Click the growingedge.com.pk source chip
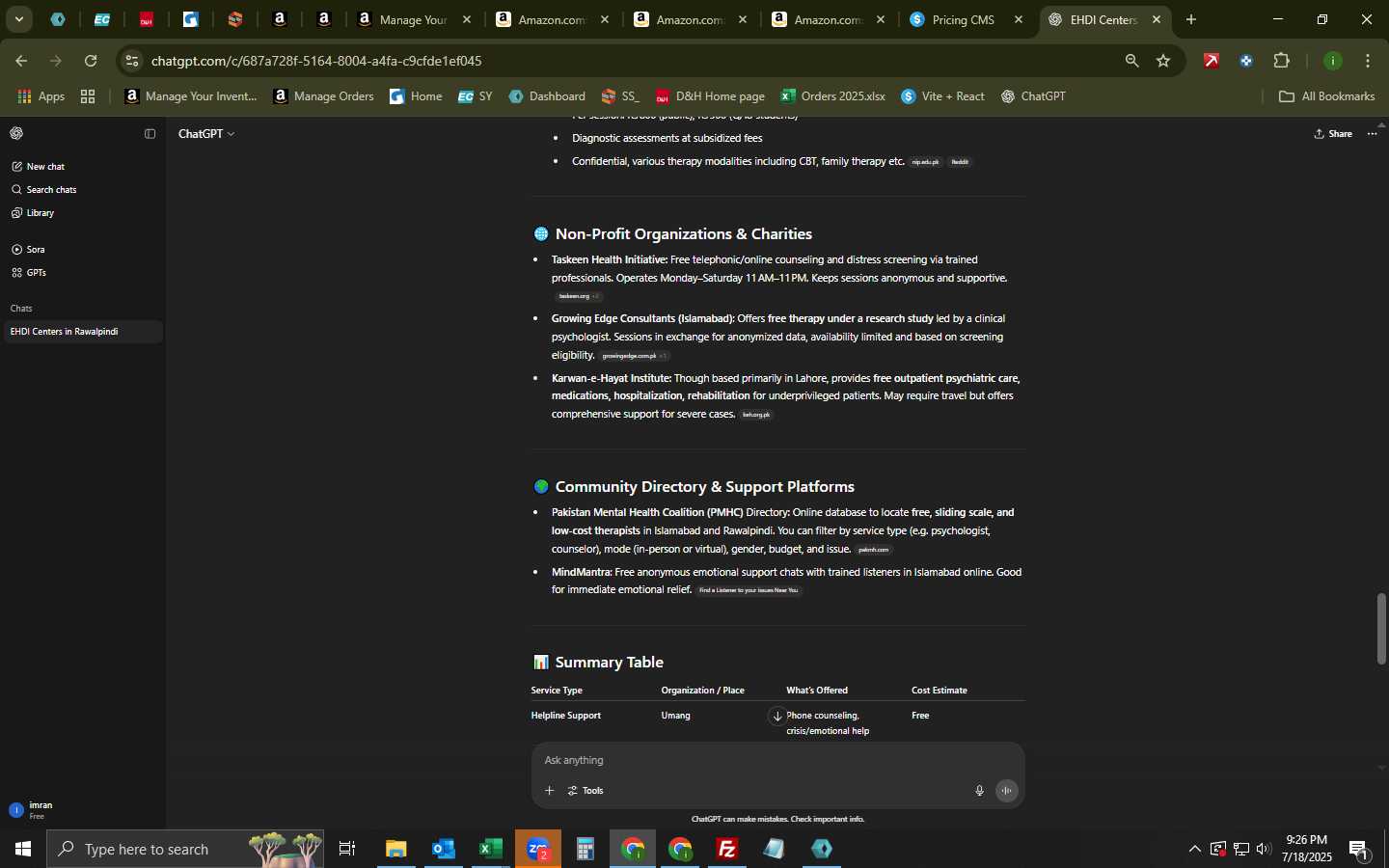The height and width of the screenshot is (868, 1389). click(x=634, y=356)
